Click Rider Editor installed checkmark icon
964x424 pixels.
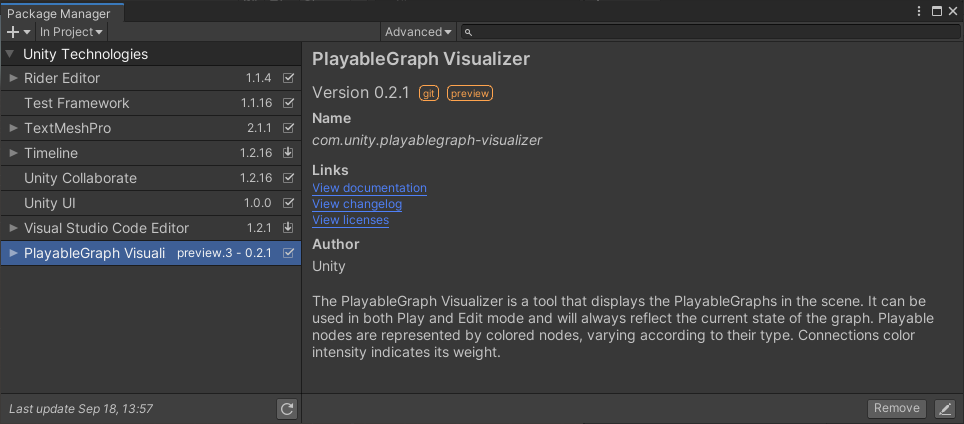pyautogui.click(x=288, y=78)
